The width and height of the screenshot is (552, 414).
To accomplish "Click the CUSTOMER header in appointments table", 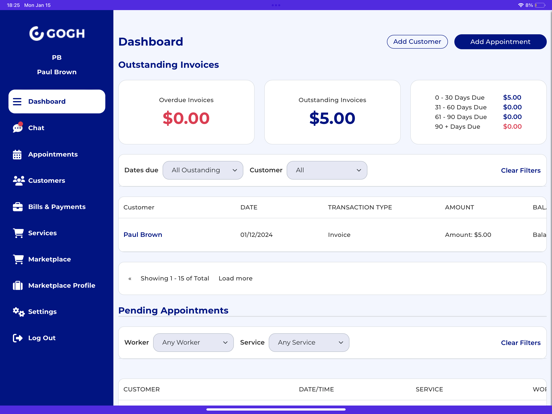I will [x=142, y=389].
